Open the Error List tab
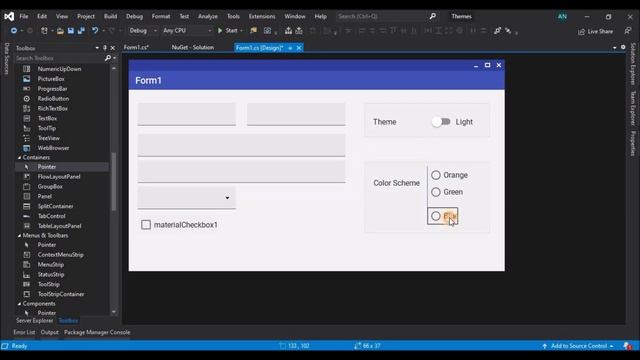The width and height of the screenshot is (640, 360). 24,332
